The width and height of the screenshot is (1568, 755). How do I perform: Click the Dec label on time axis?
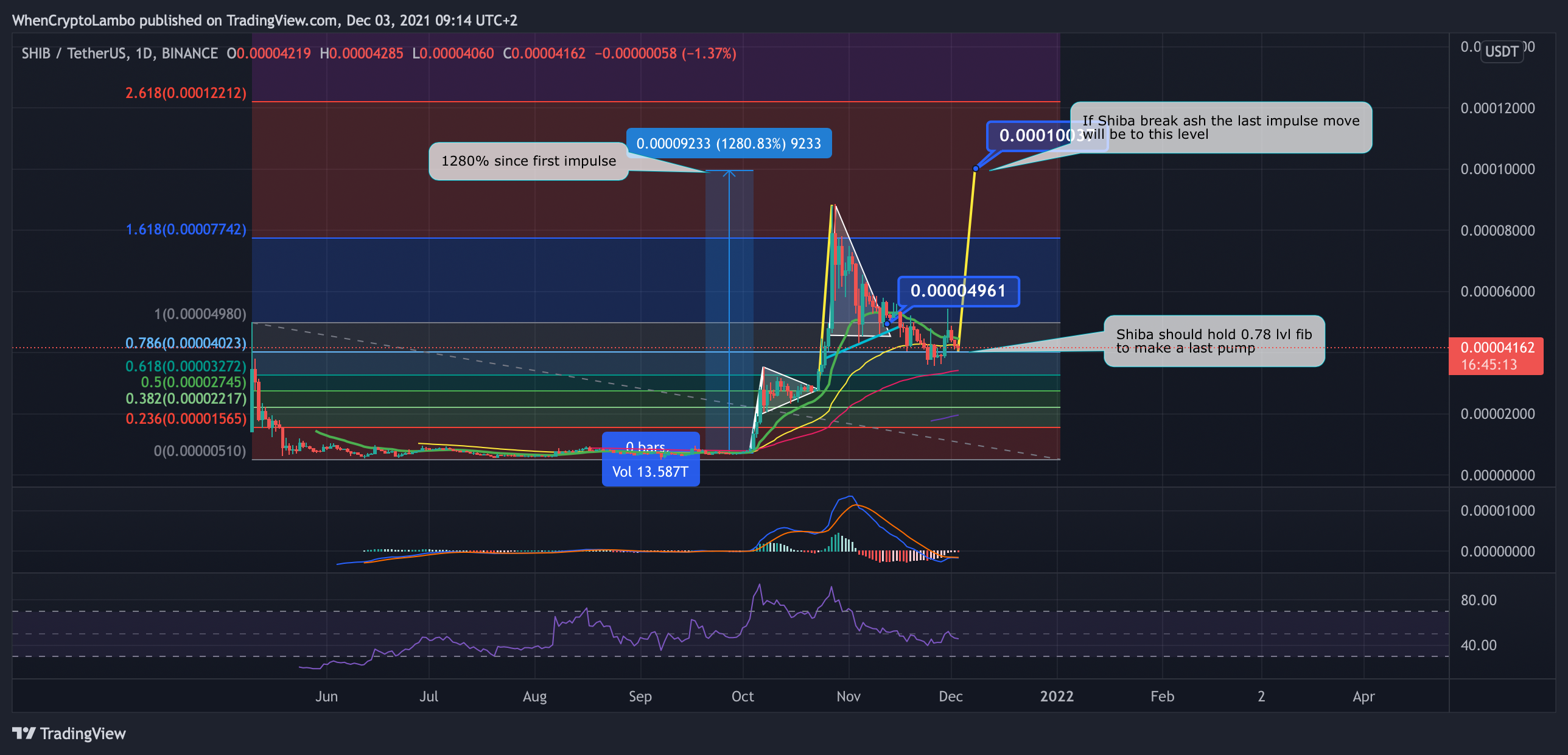point(951,697)
